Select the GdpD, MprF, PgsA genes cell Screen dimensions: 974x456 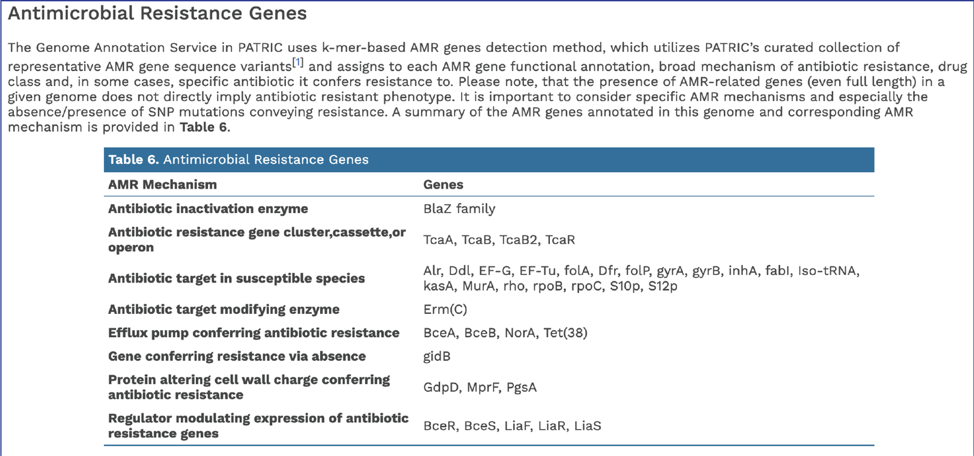(x=480, y=388)
